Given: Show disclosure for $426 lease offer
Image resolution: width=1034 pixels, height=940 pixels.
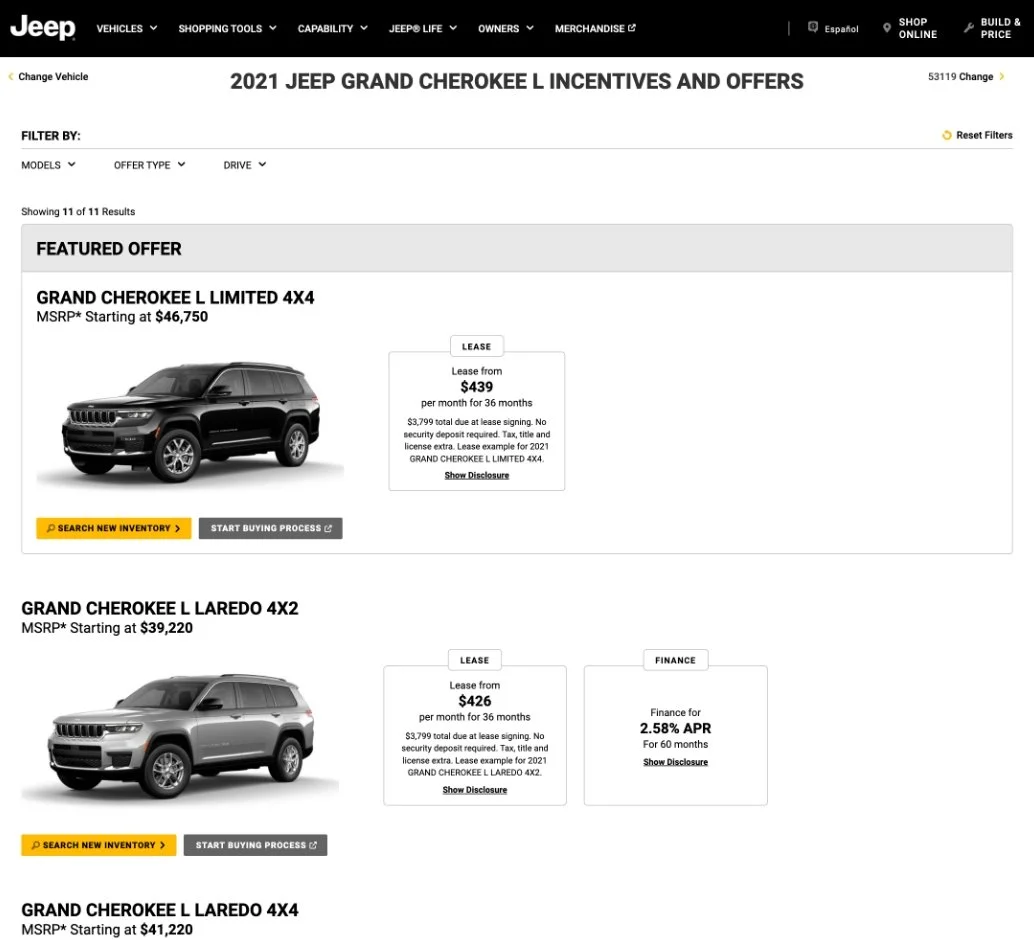Looking at the screenshot, I should pos(475,790).
